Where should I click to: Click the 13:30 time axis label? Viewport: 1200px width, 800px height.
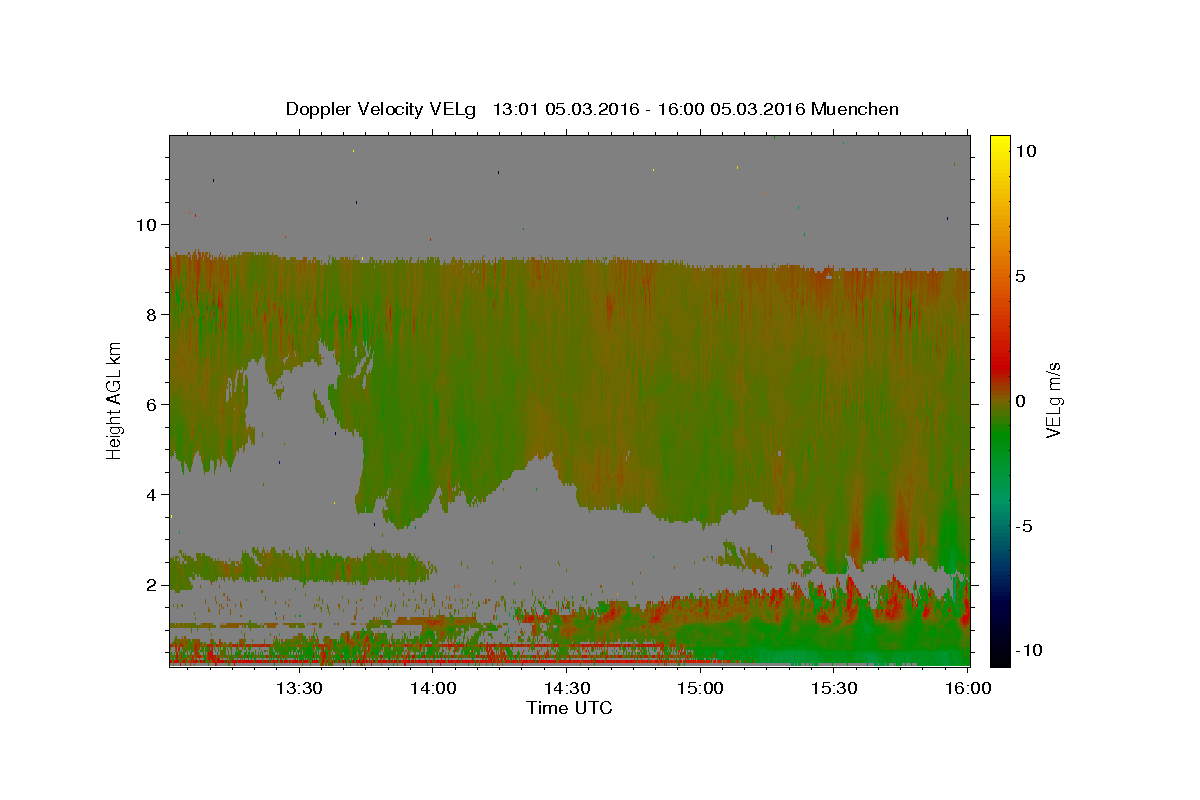(298, 688)
